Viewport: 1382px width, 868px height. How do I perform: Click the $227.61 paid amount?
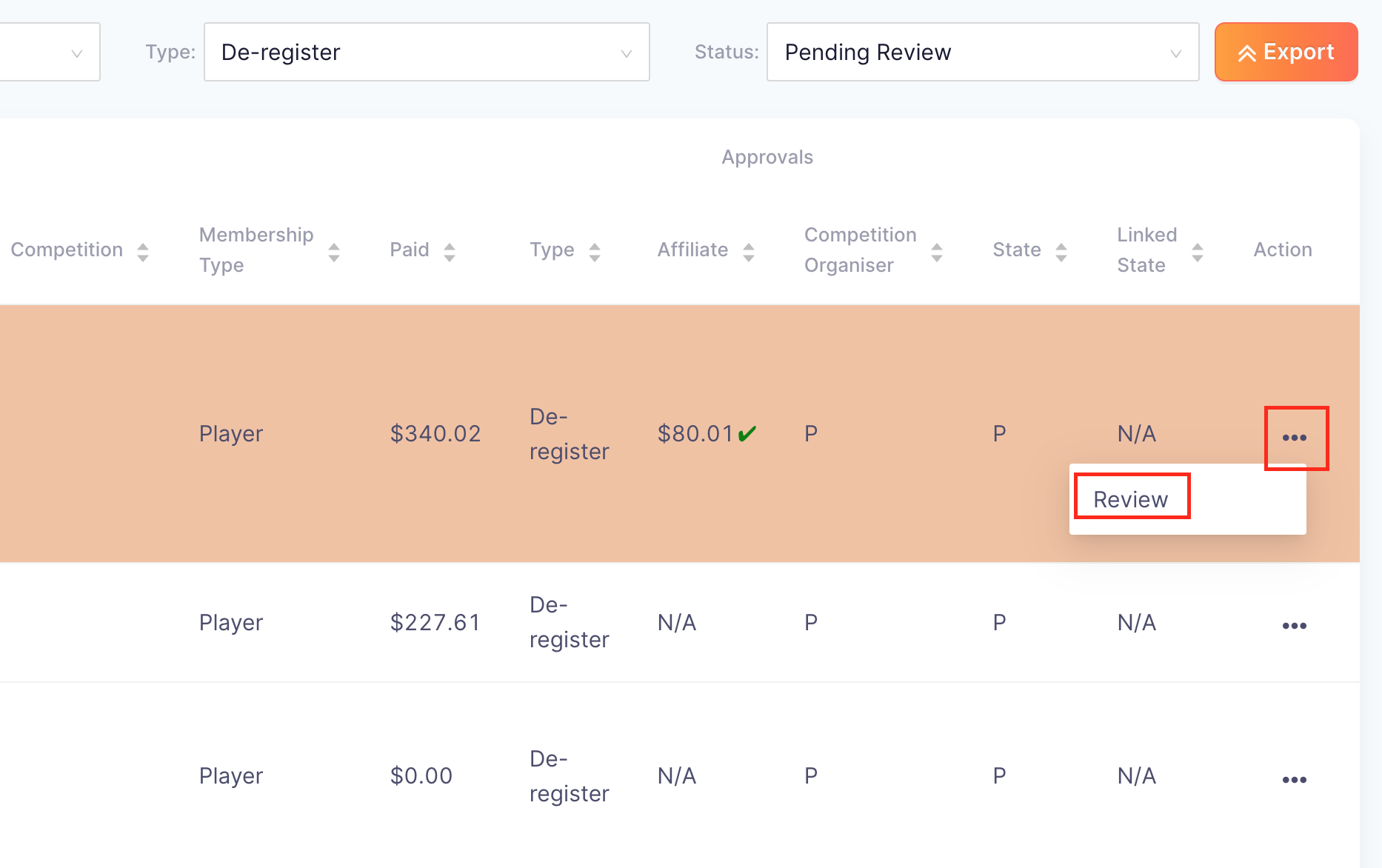click(435, 622)
